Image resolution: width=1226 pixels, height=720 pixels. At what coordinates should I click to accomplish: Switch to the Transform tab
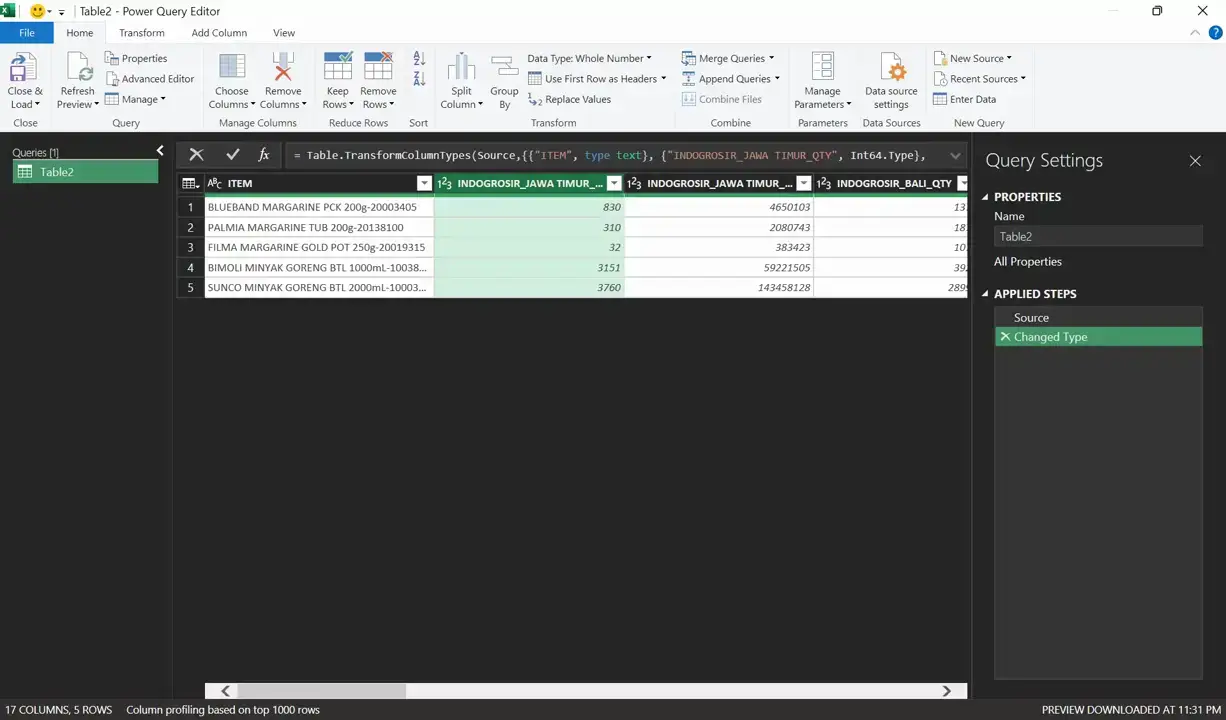(142, 33)
